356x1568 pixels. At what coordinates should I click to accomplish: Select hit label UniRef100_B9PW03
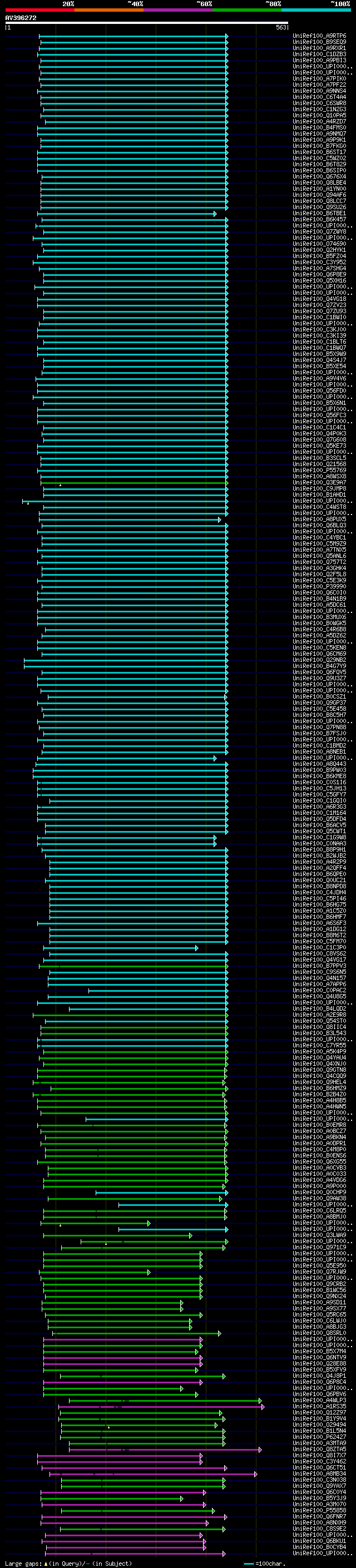tap(319, 770)
